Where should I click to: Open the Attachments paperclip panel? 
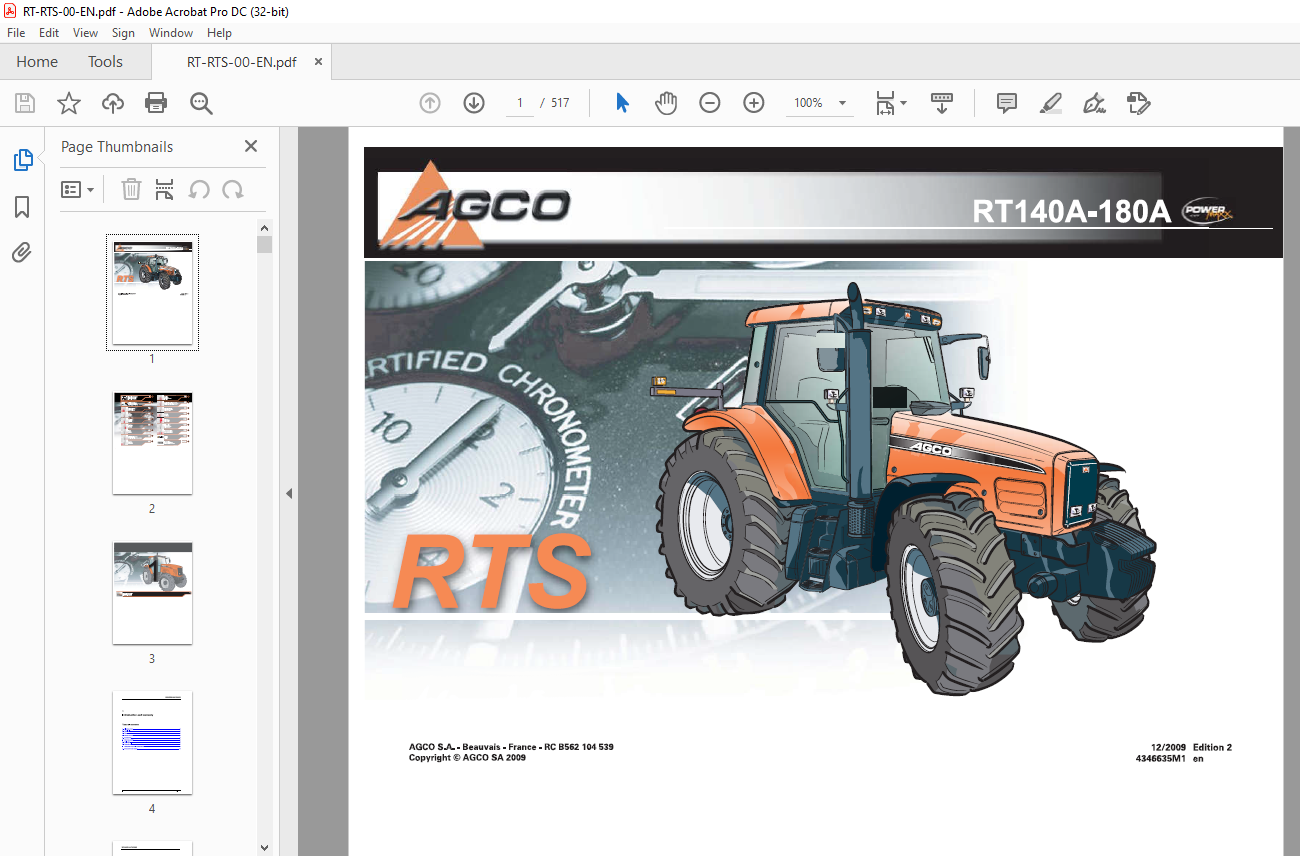click(x=22, y=253)
